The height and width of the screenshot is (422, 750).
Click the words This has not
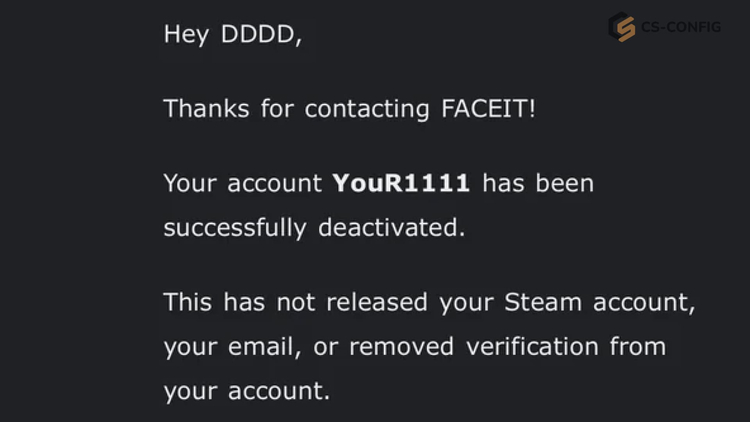click(x=239, y=302)
